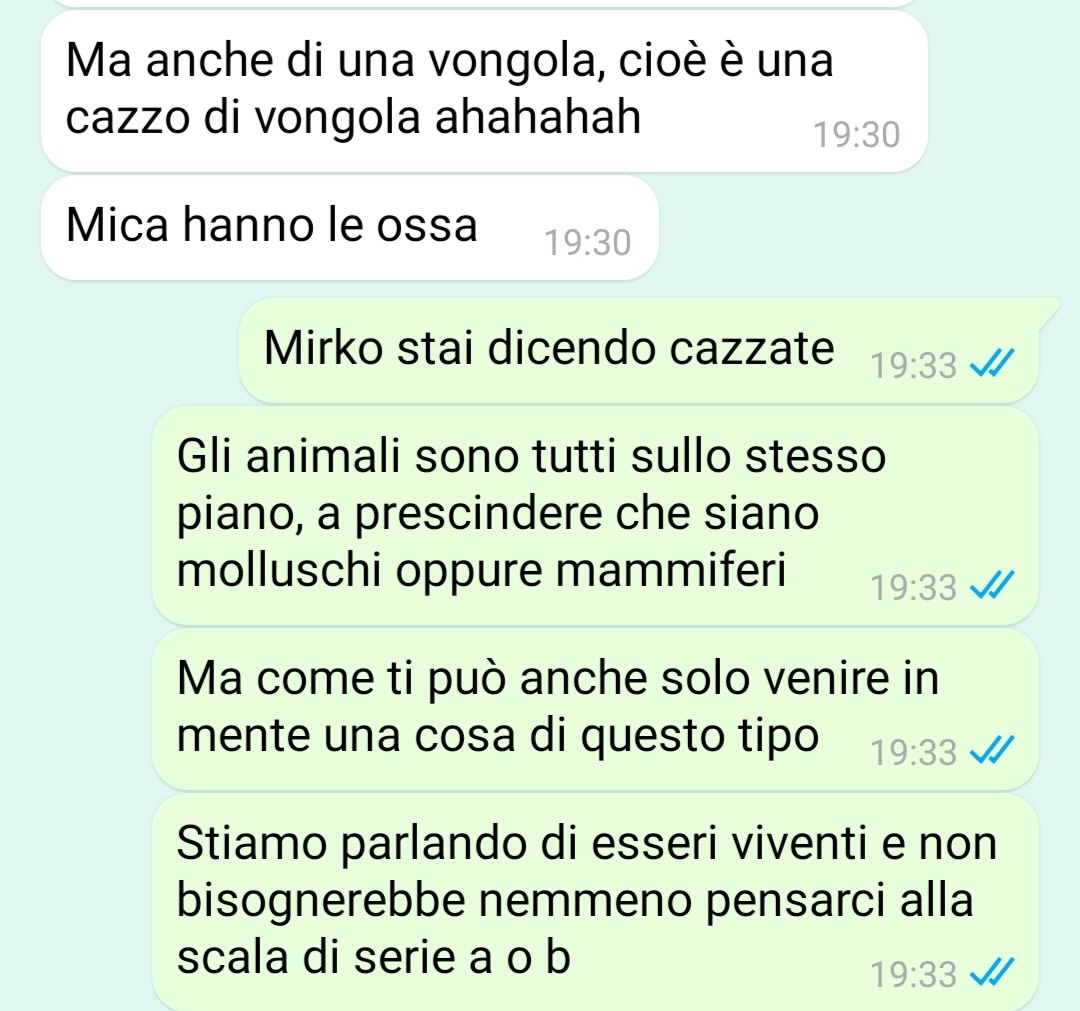1080x1011 pixels.
Task: Click the partially visible bubble at the top
Action: (x=484, y=3)
